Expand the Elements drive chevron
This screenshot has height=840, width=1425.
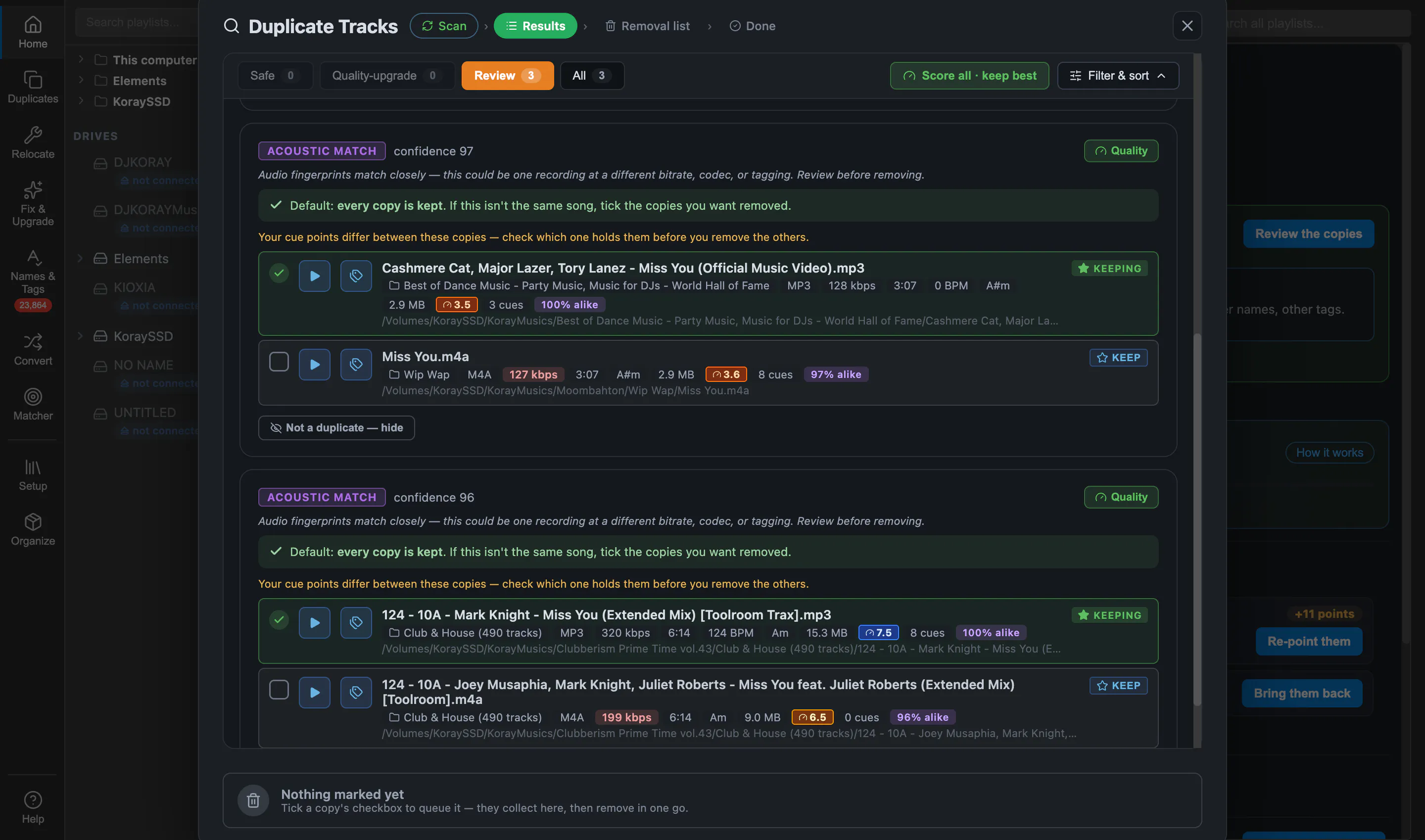click(x=80, y=258)
